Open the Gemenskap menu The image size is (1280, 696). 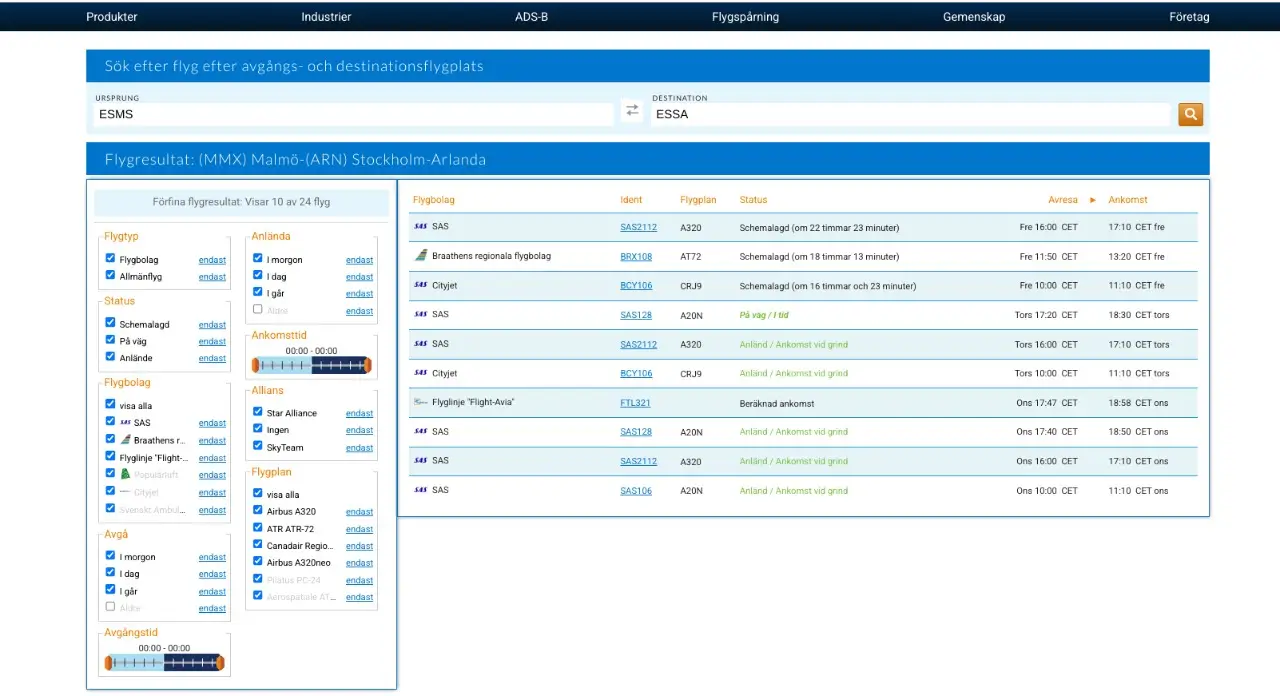tap(974, 17)
